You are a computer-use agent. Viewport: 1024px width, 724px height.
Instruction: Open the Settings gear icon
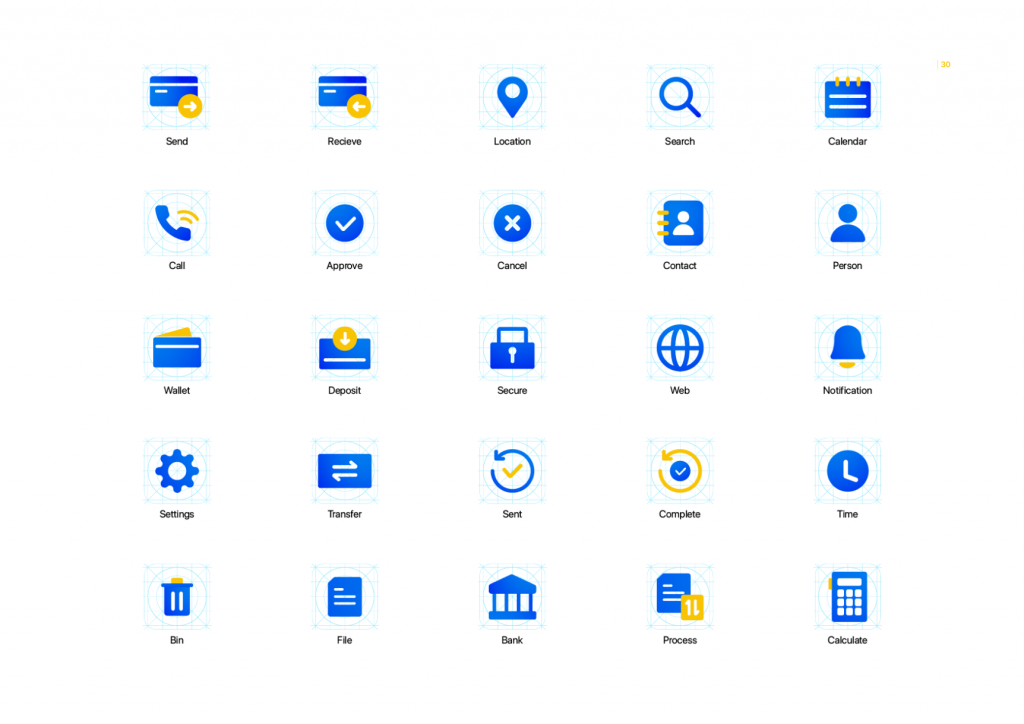[x=176, y=470]
